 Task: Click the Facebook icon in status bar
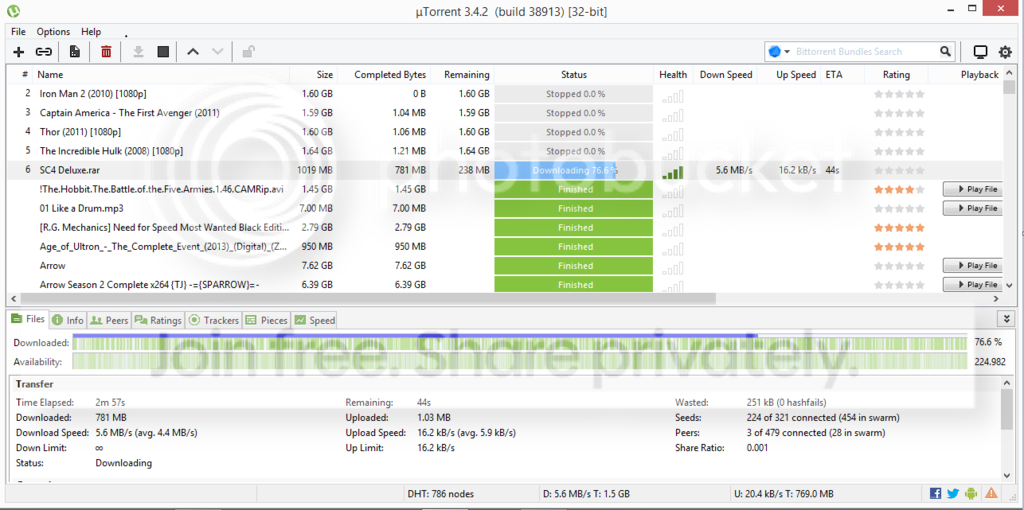[x=935, y=493]
